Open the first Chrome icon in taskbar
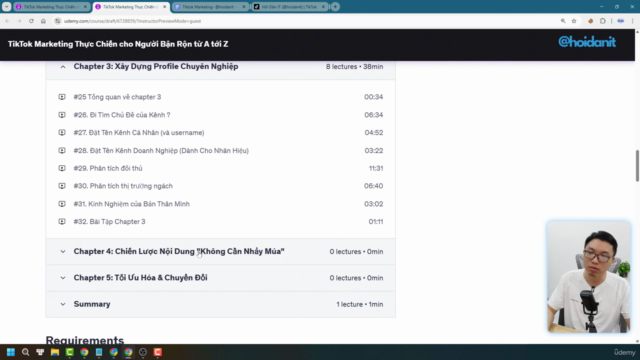This screenshot has width=640, height=360. (84, 352)
